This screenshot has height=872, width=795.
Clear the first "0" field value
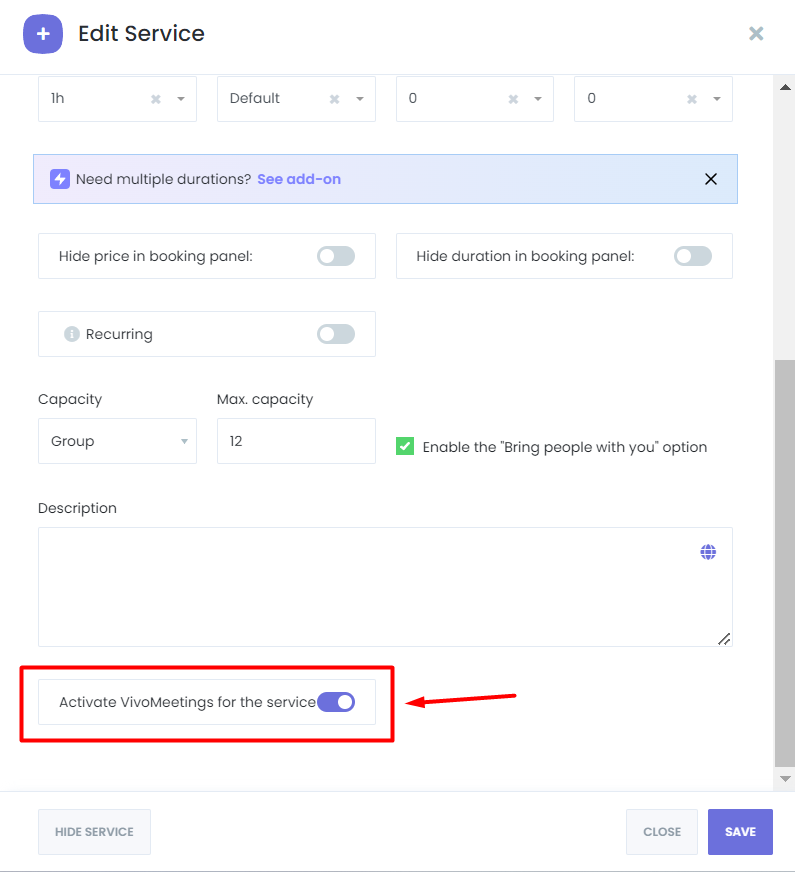pos(512,99)
